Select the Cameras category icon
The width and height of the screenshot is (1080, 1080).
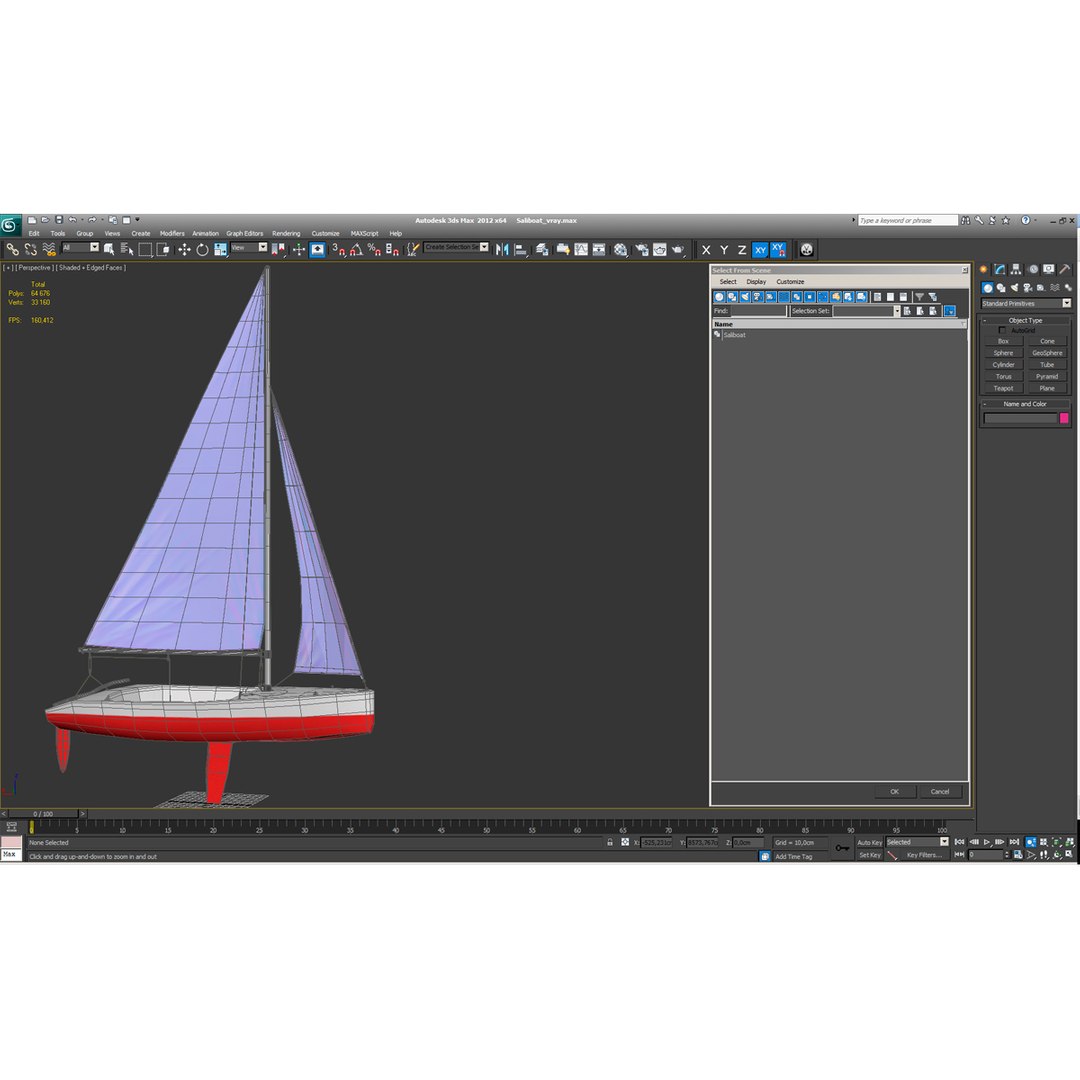click(x=1027, y=288)
